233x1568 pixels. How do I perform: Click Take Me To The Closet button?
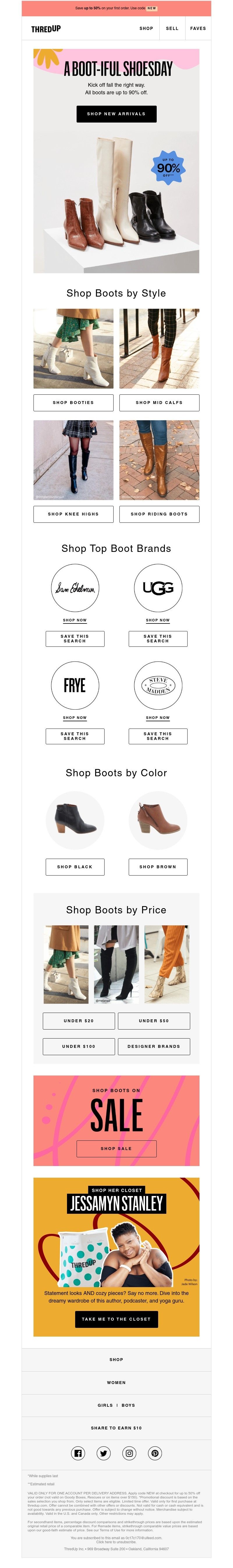(x=116, y=1319)
